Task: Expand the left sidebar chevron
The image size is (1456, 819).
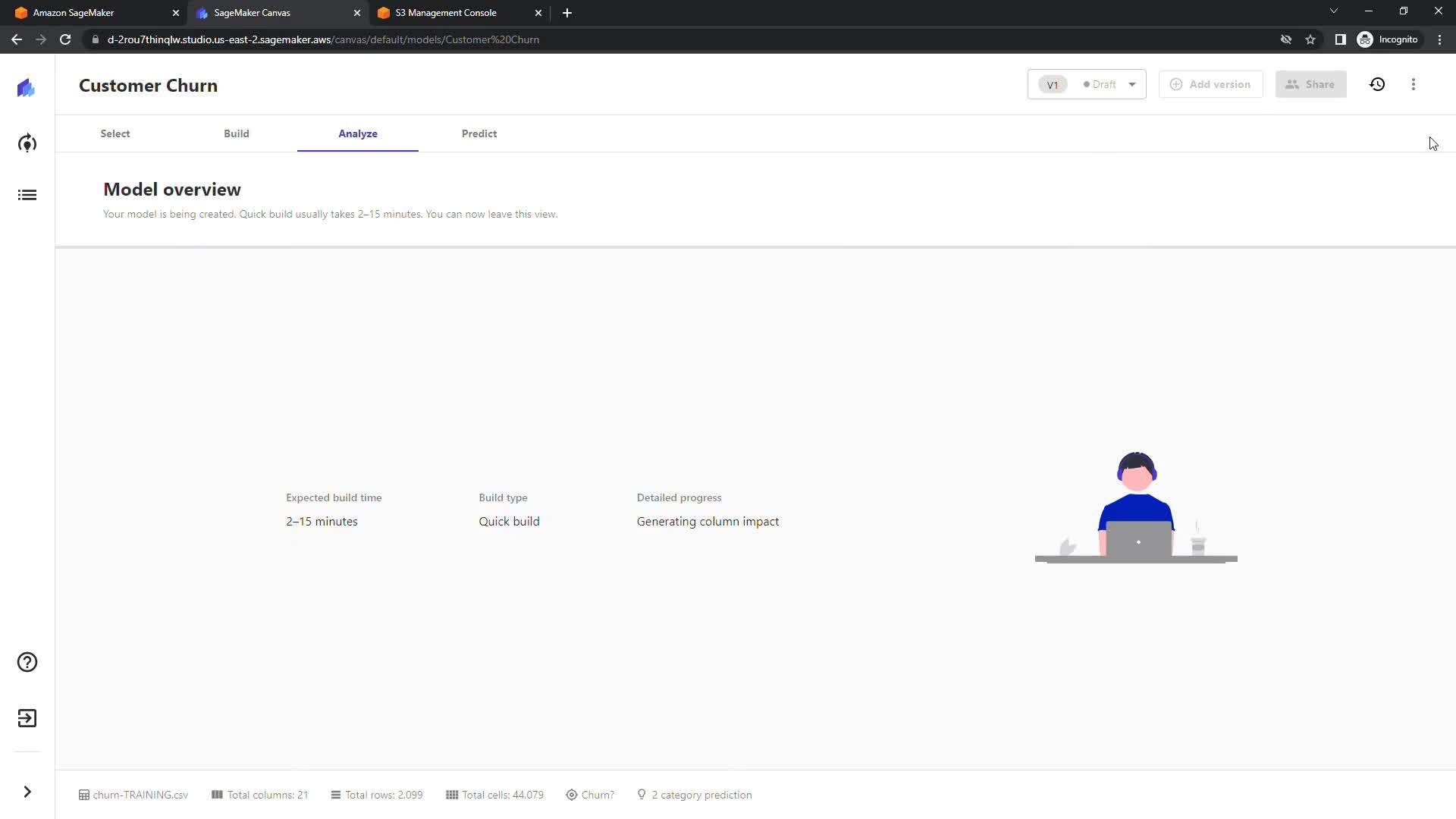Action: coord(27,792)
